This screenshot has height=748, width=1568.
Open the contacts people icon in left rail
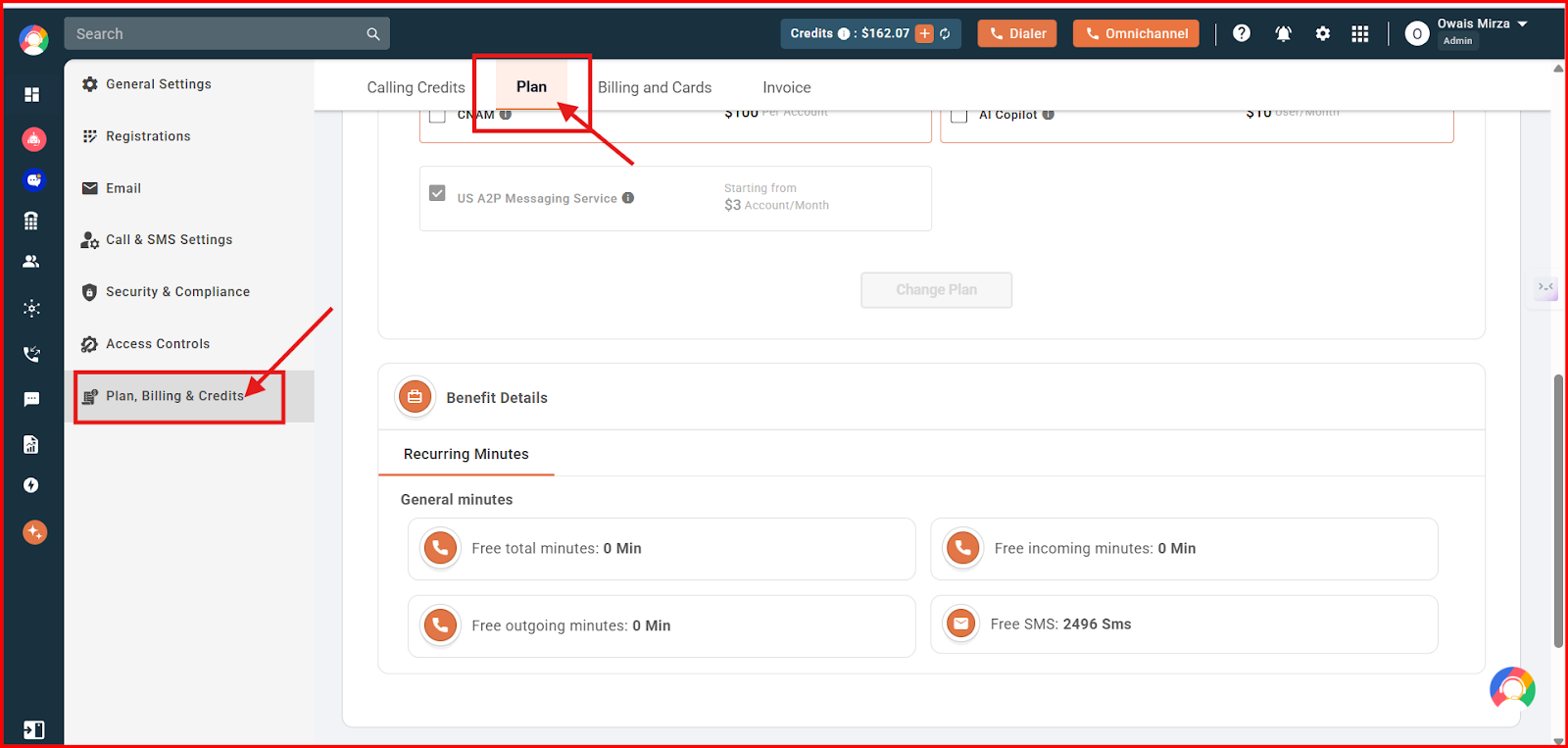[31, 262]
